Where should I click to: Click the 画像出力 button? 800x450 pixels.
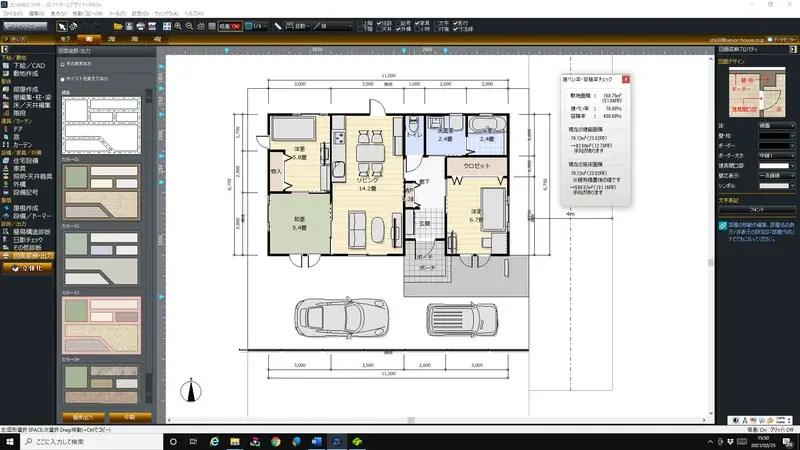point(83,417)
